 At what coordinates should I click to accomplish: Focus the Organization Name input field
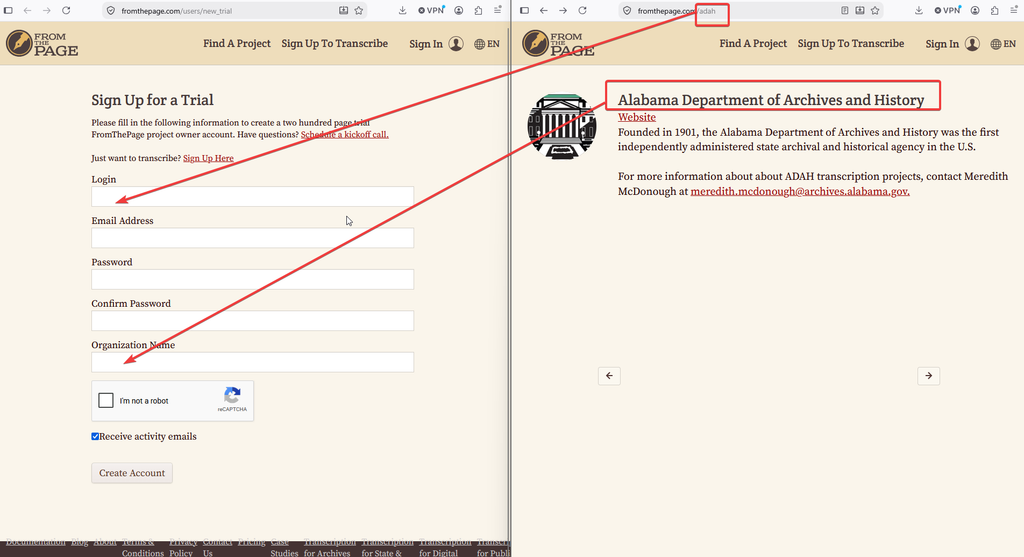click(252, 362)
